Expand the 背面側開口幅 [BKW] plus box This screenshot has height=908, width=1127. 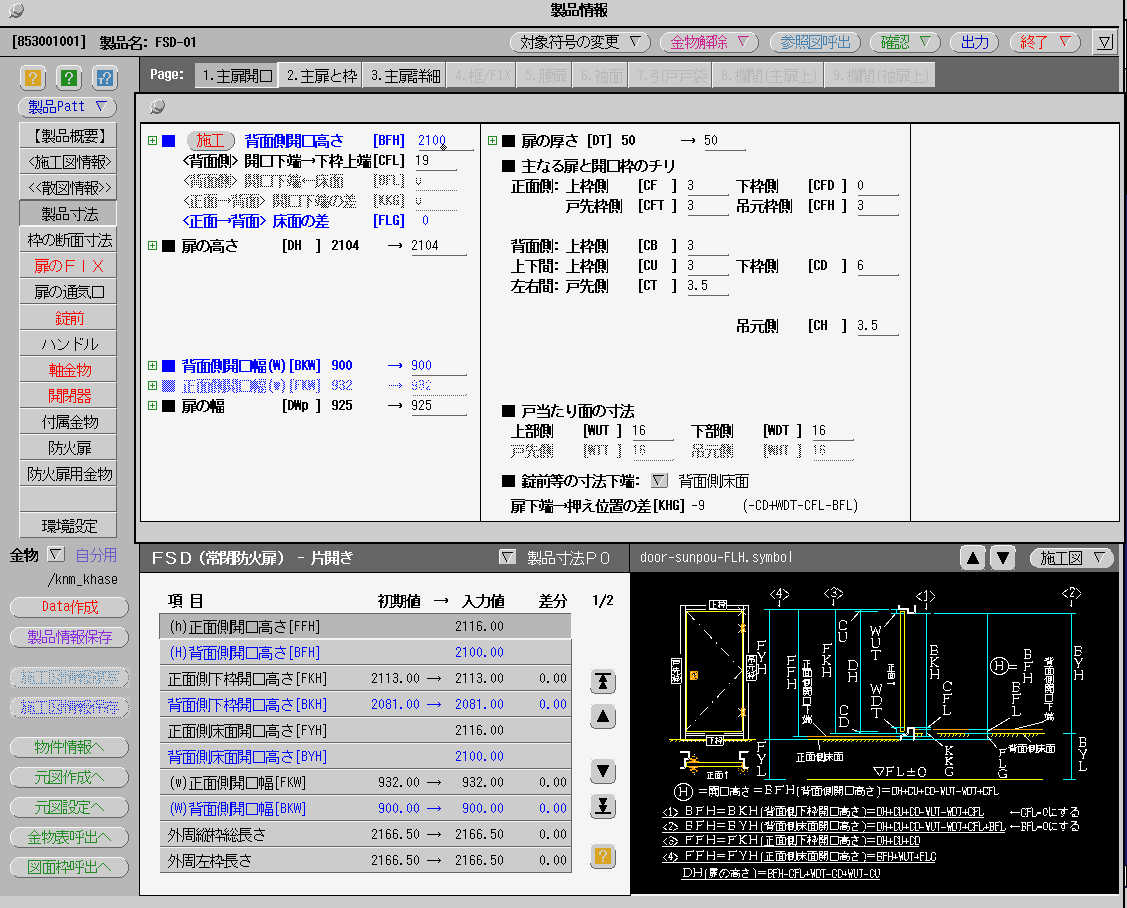pos(152,365)
